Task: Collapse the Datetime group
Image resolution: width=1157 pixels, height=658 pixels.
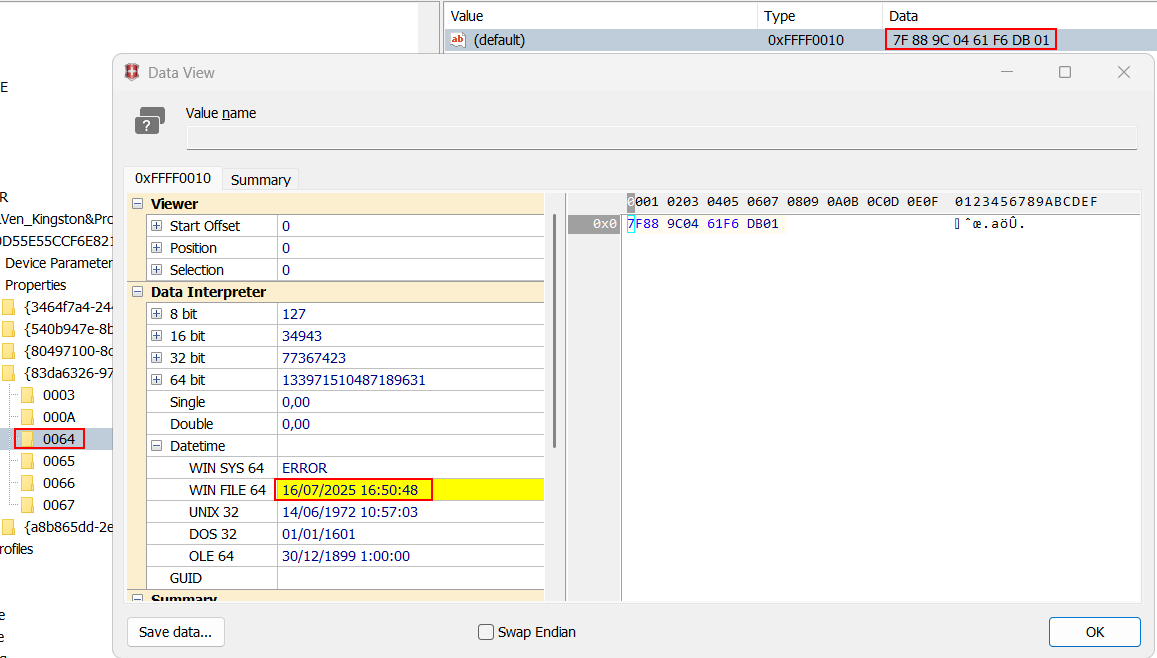Action: 157,446
